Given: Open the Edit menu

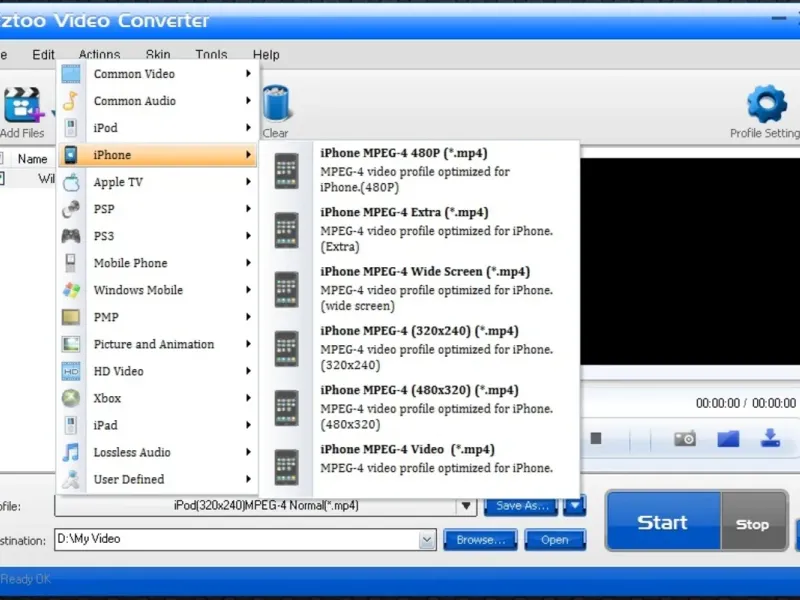Looking at the screenshot, I should point(43,55).
